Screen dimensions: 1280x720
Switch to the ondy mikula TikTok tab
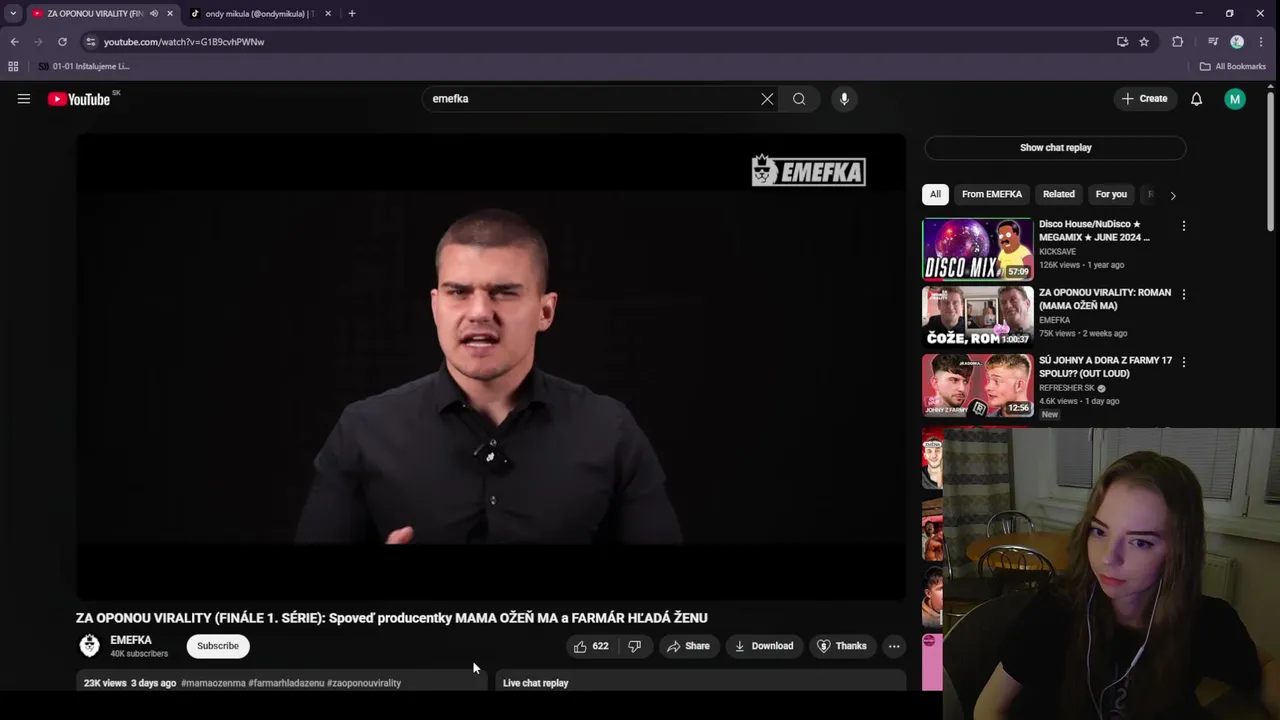(259, 14)
